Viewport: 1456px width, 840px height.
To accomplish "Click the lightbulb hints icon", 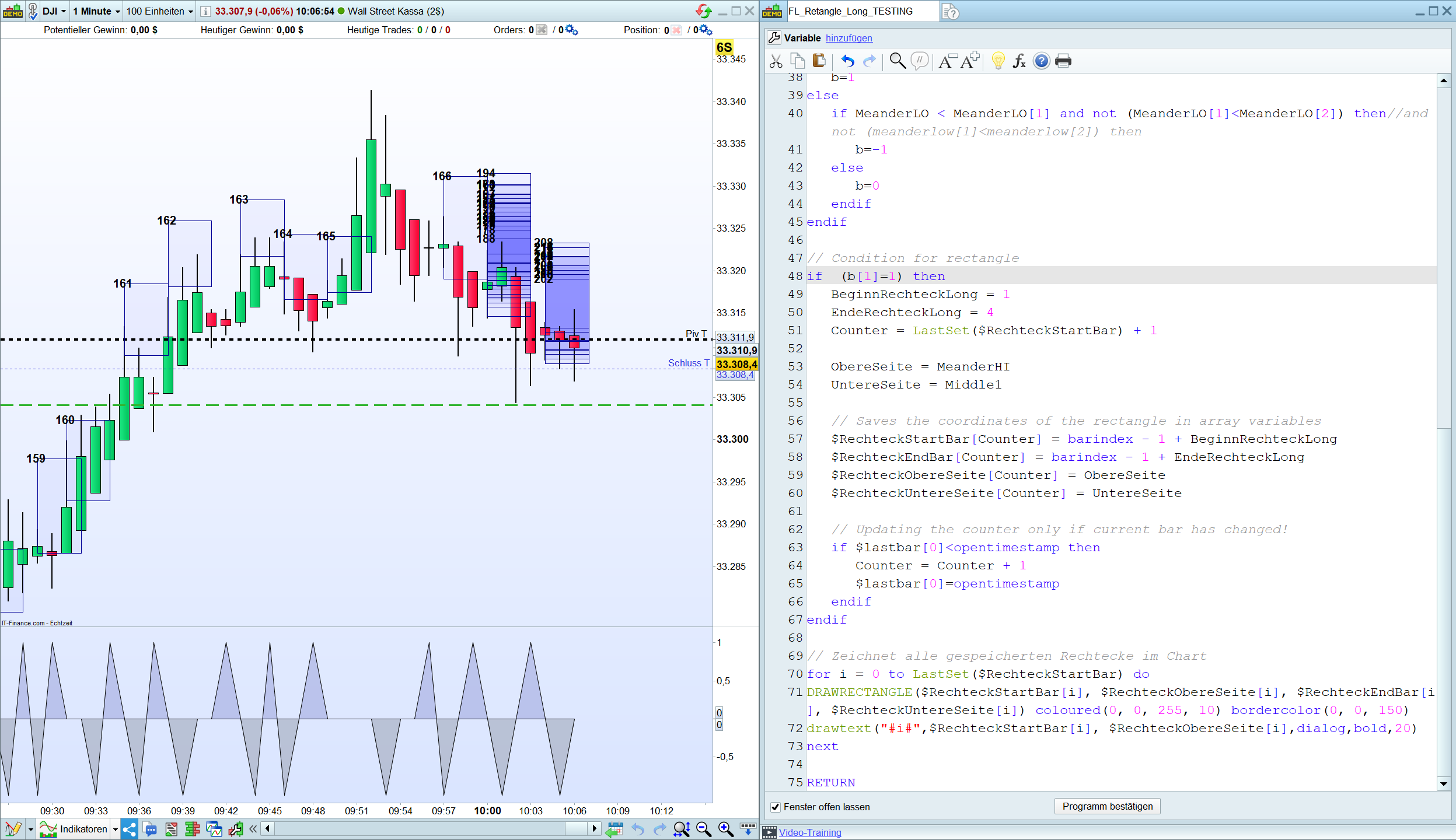I will coord(998,61).
